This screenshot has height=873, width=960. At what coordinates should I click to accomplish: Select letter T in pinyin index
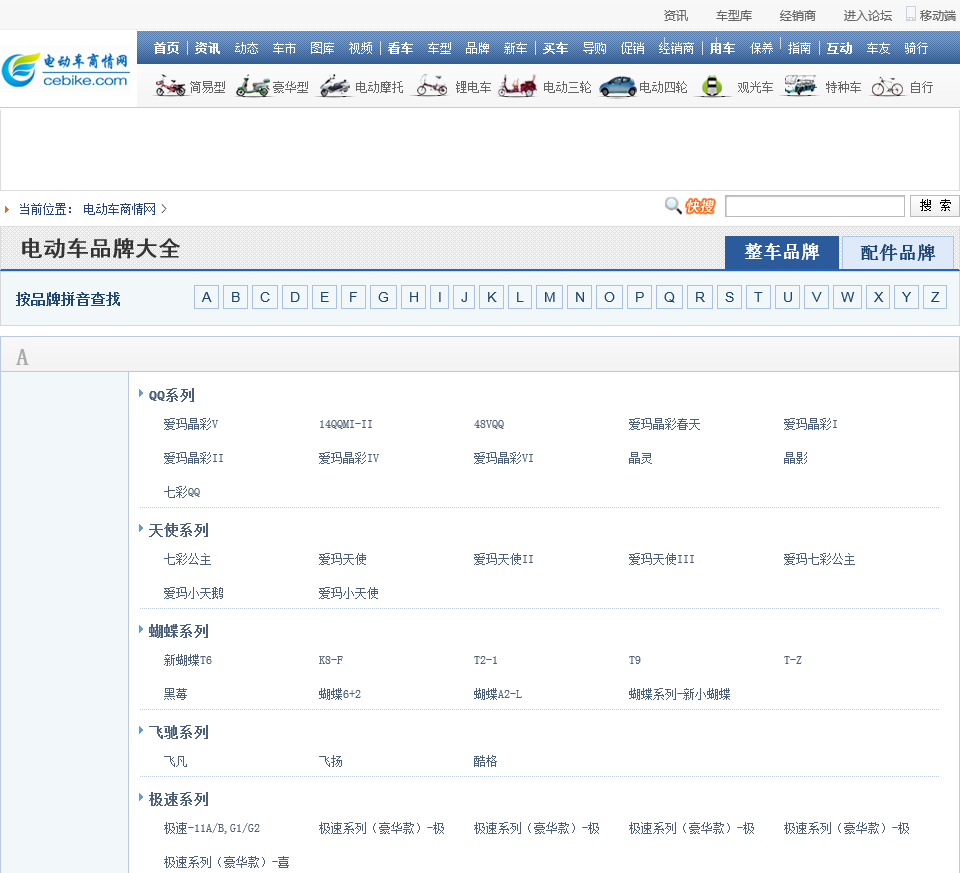coord(758,298)
